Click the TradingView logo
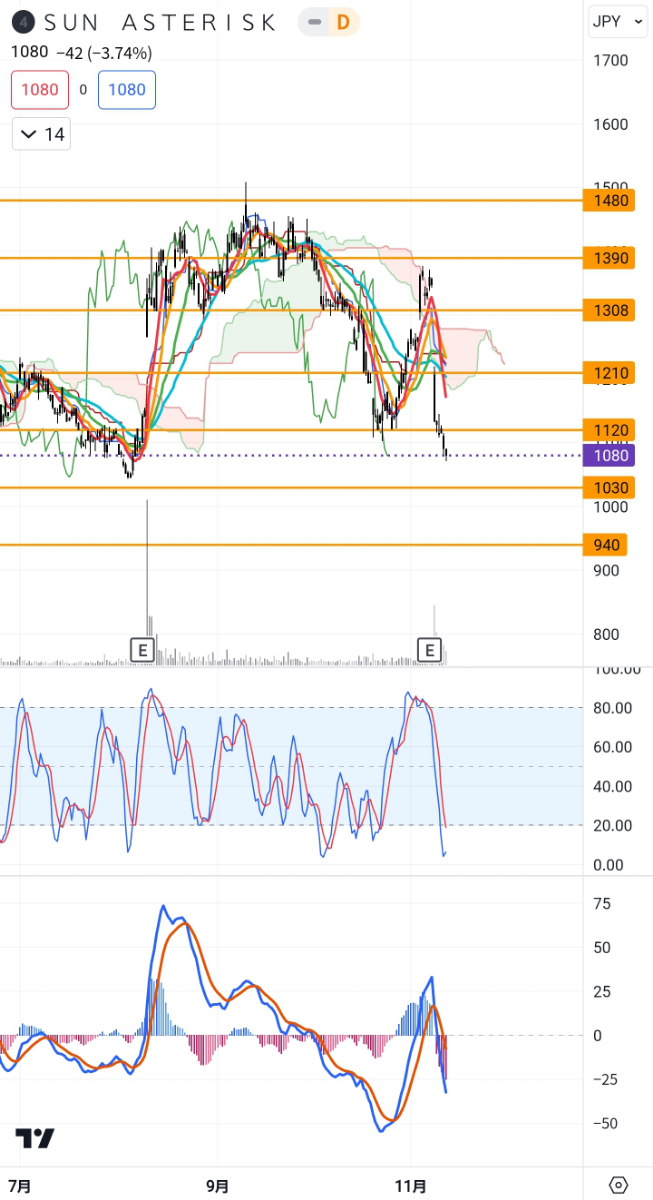 click(35, 1138)
